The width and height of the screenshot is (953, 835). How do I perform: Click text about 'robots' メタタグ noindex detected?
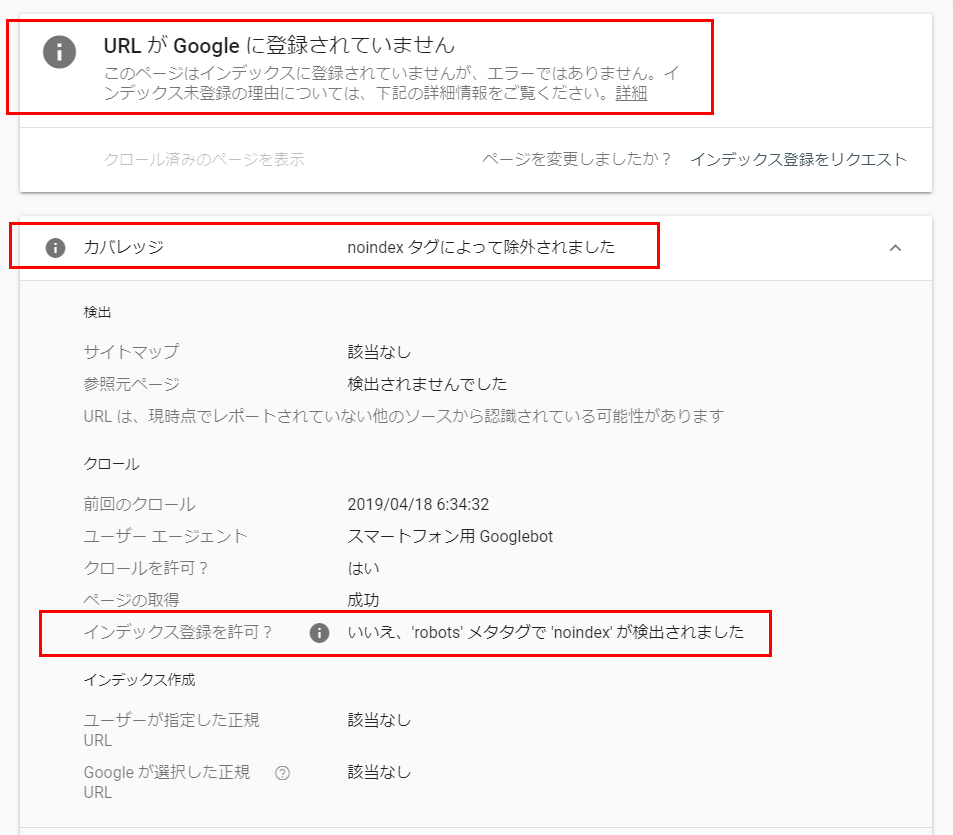pyautogui.click(x=545, y=633)
